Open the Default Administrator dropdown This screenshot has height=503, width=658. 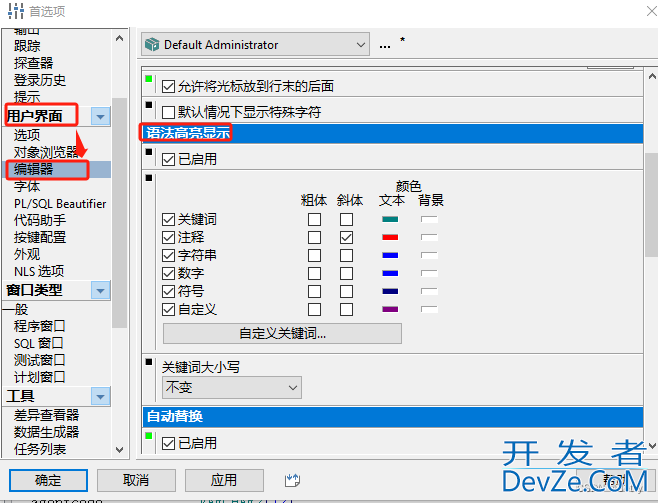pos(255,44)
